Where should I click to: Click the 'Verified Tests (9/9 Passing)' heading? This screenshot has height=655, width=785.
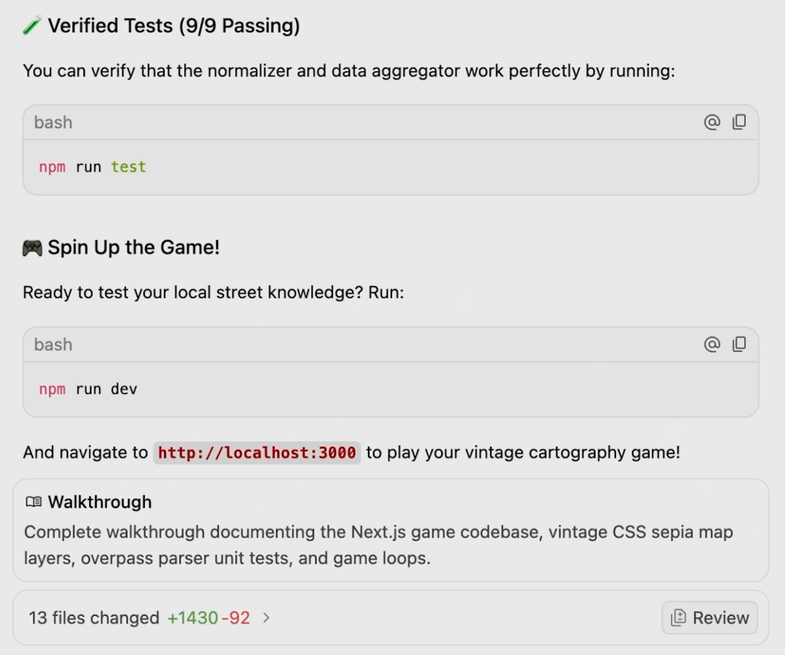point(174,26)
